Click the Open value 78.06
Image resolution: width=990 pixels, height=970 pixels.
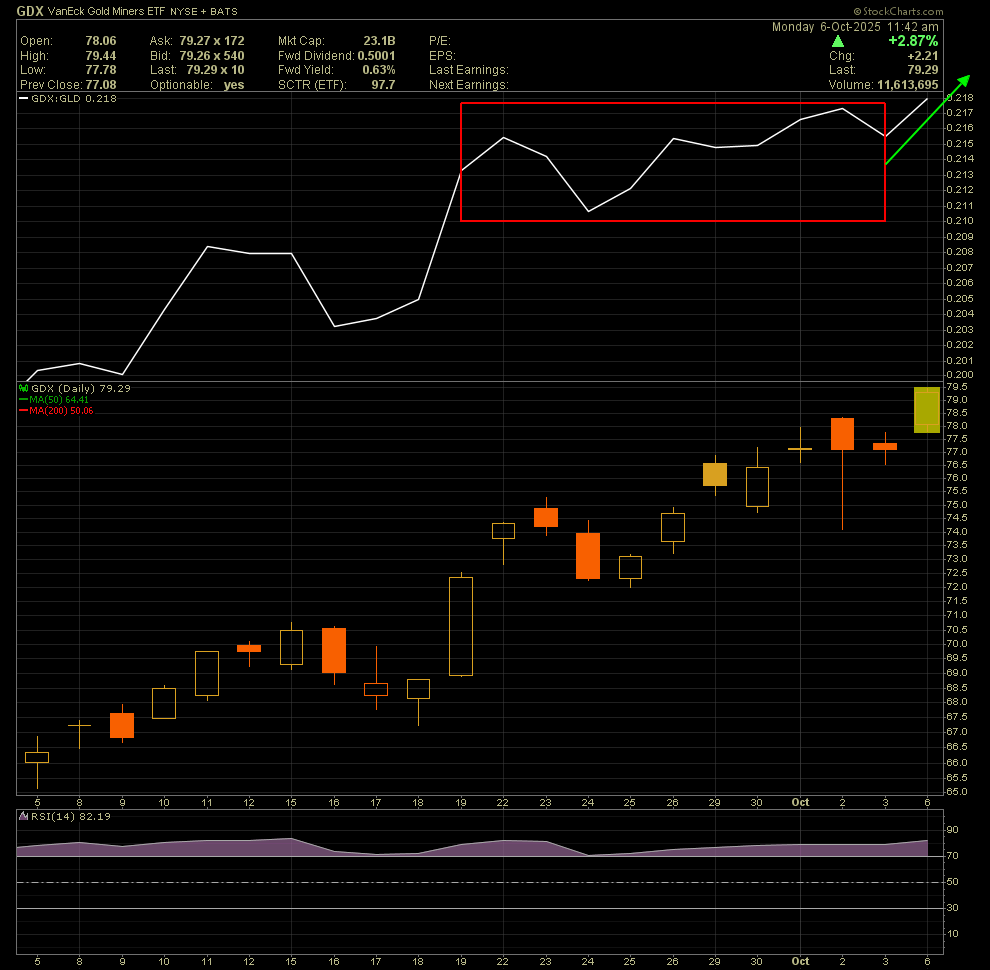(101, 41)
